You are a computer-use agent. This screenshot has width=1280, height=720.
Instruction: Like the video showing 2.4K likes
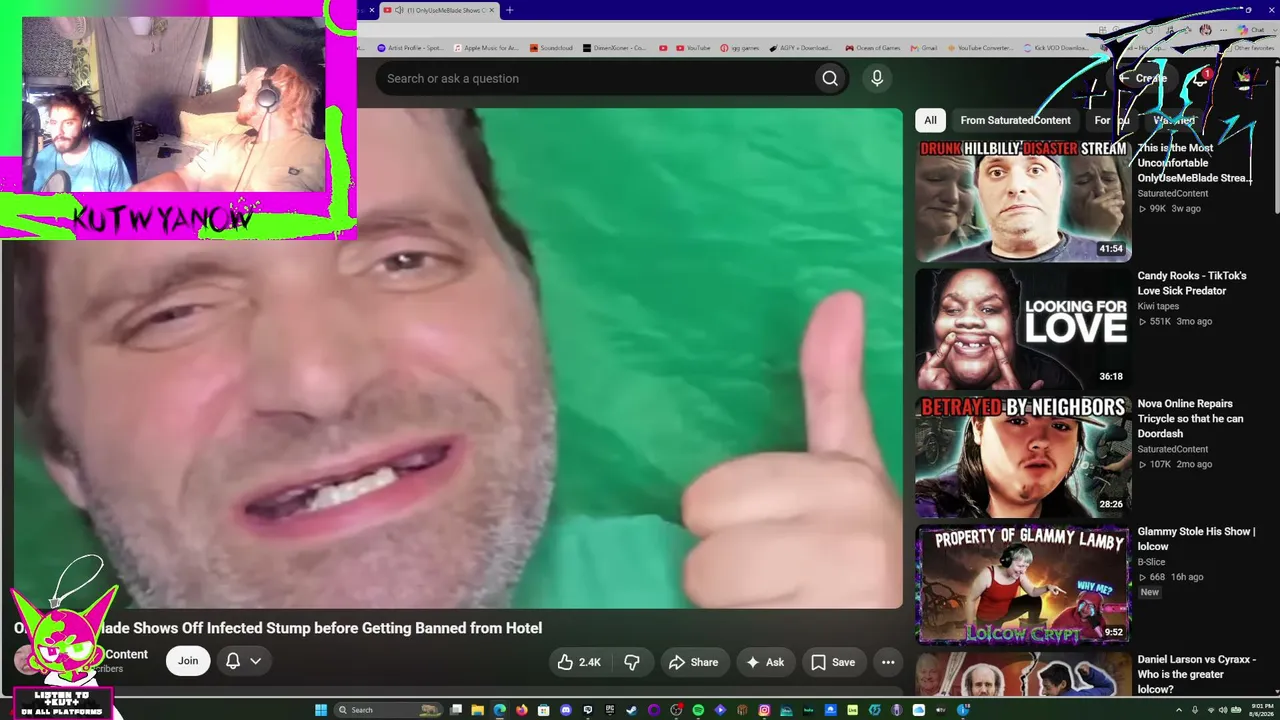pyautogui.click(x=580, y=662)
